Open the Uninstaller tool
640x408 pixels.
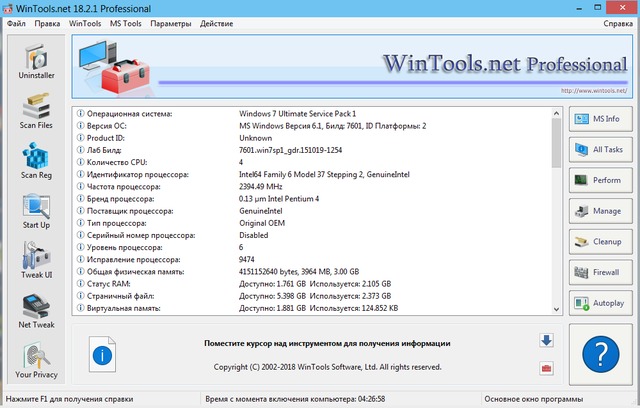click(35, 63)
